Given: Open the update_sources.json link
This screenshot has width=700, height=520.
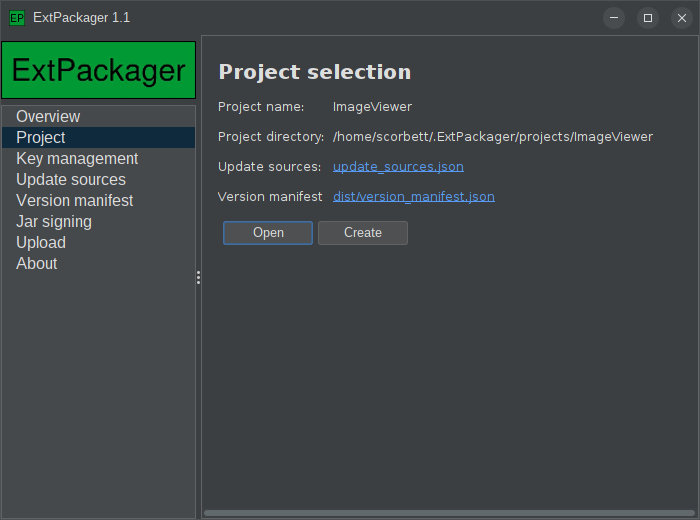Looking at the screenshot, I should (398, 166).
